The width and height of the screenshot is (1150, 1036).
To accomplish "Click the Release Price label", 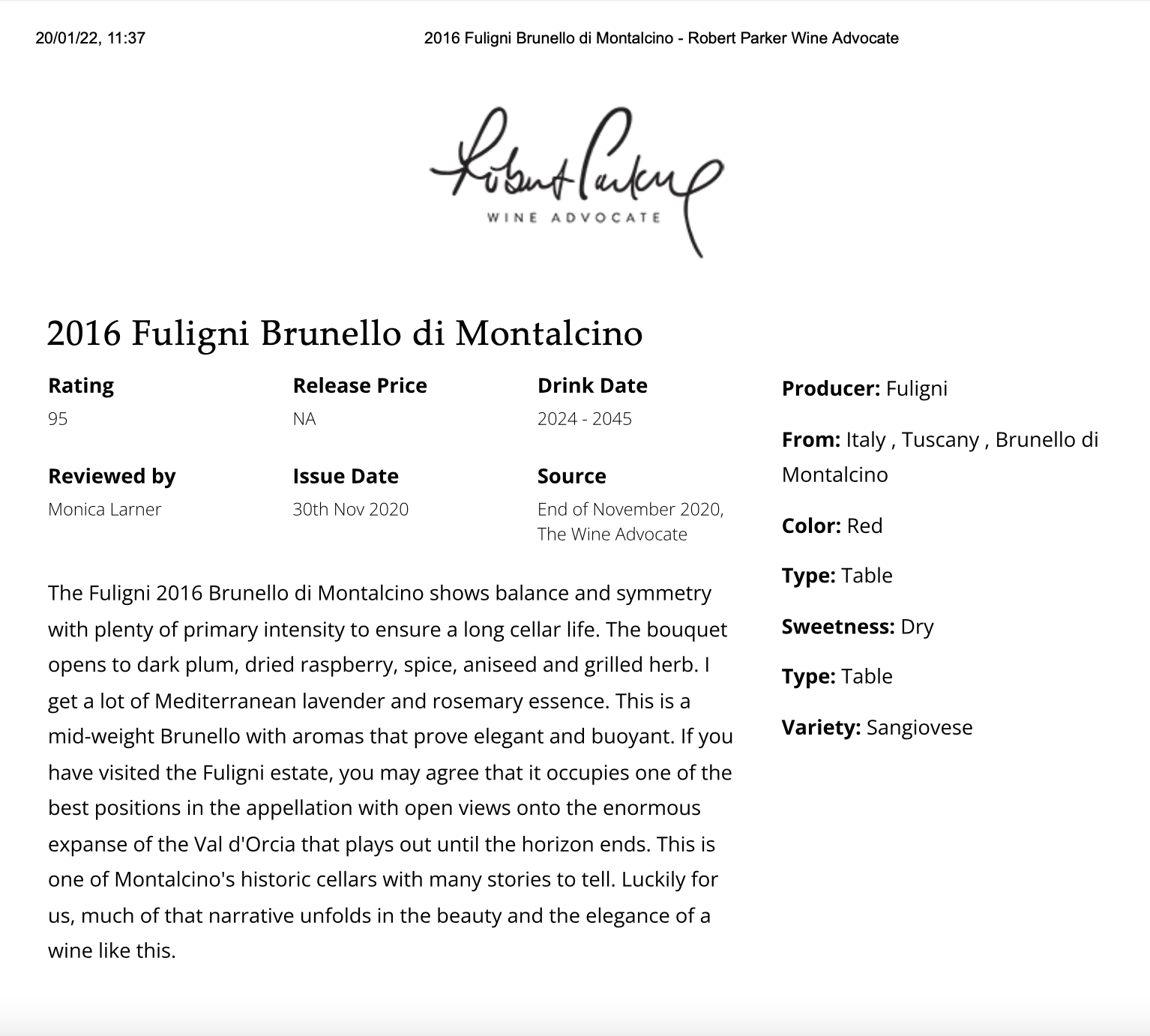I will (x=360, y=385).
